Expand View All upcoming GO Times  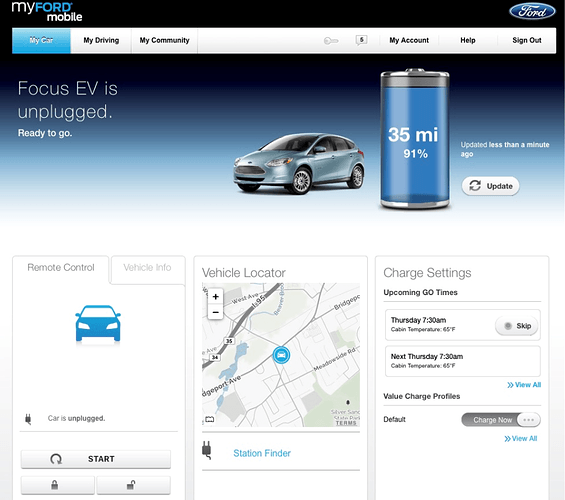[524, 385]
